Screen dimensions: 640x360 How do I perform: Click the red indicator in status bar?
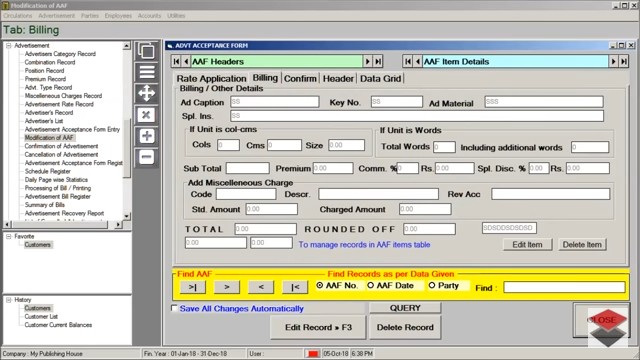click(x=313, y=354)
